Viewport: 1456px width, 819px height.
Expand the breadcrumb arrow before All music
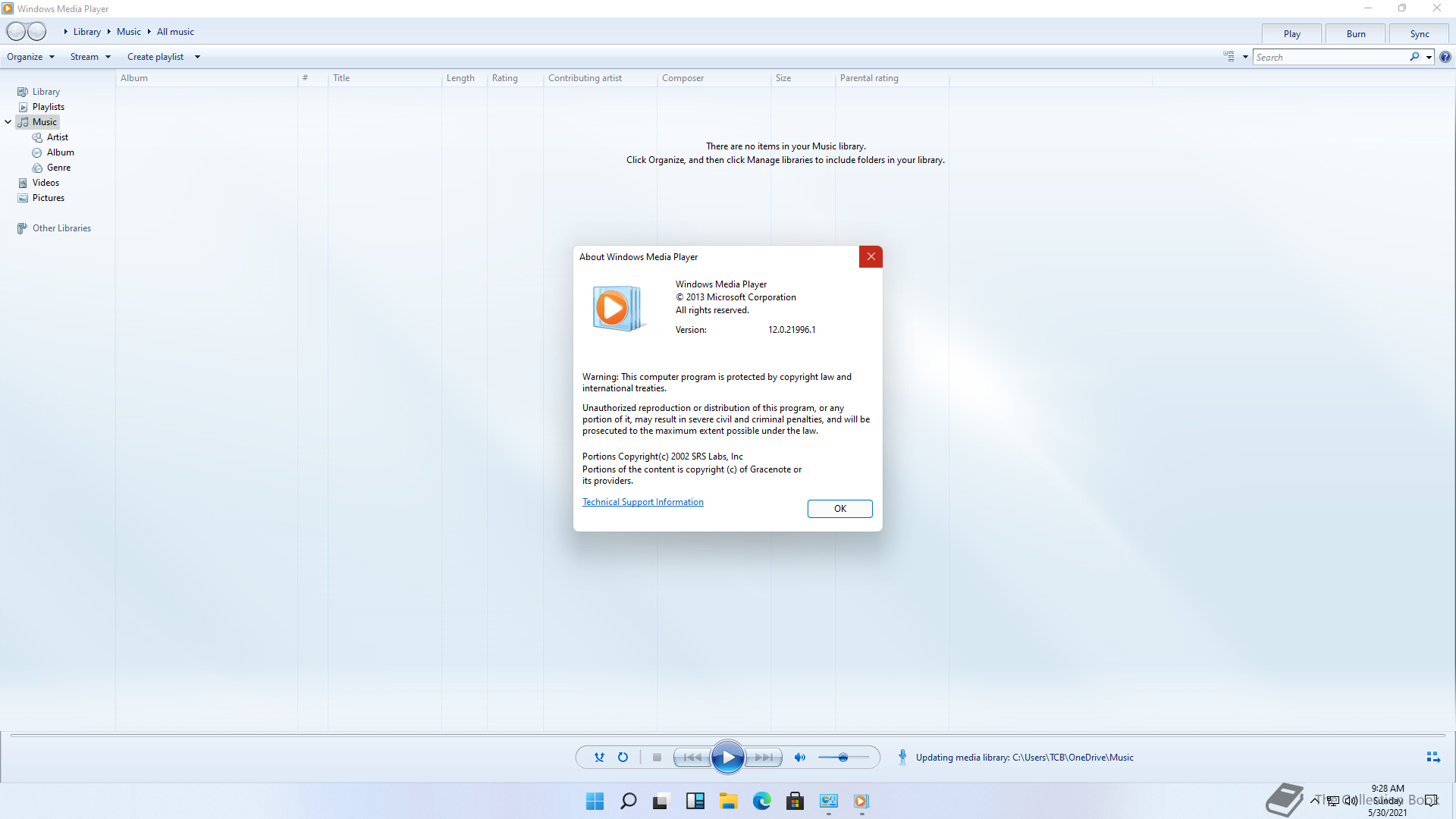[x=149, y=32]
